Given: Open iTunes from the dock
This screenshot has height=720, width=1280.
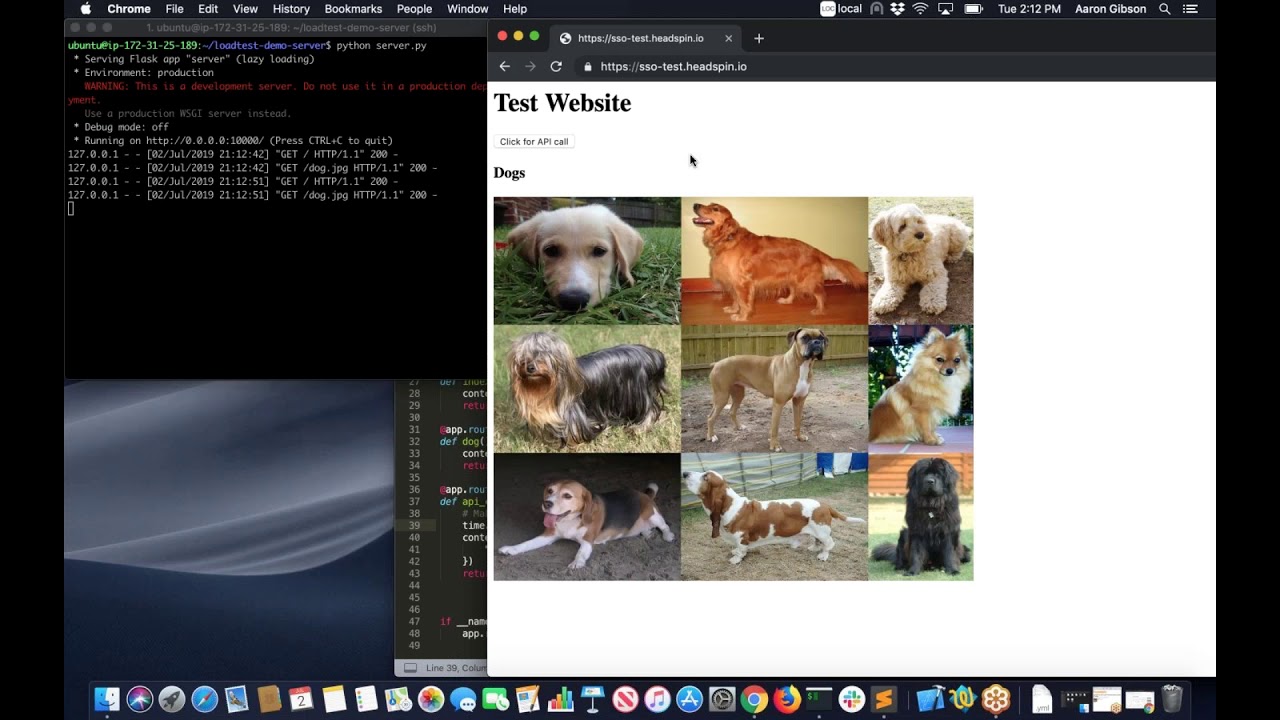Looking at the screenshot, I should click(657, 699).
